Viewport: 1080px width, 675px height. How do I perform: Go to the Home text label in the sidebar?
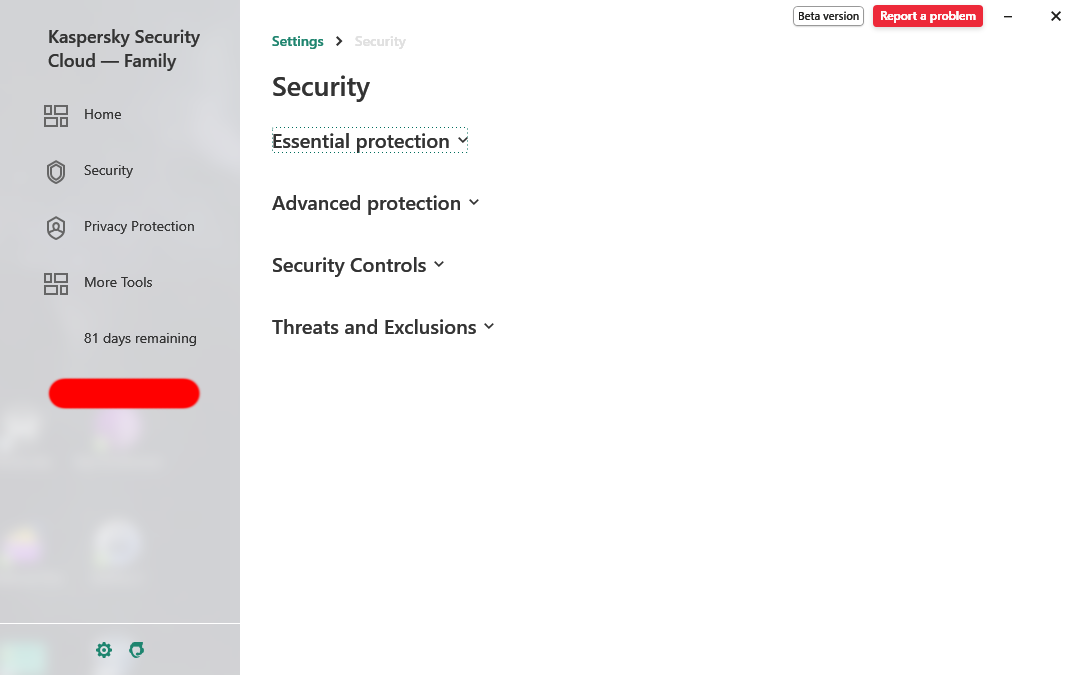pyautogui.click(x=103, y=114)
